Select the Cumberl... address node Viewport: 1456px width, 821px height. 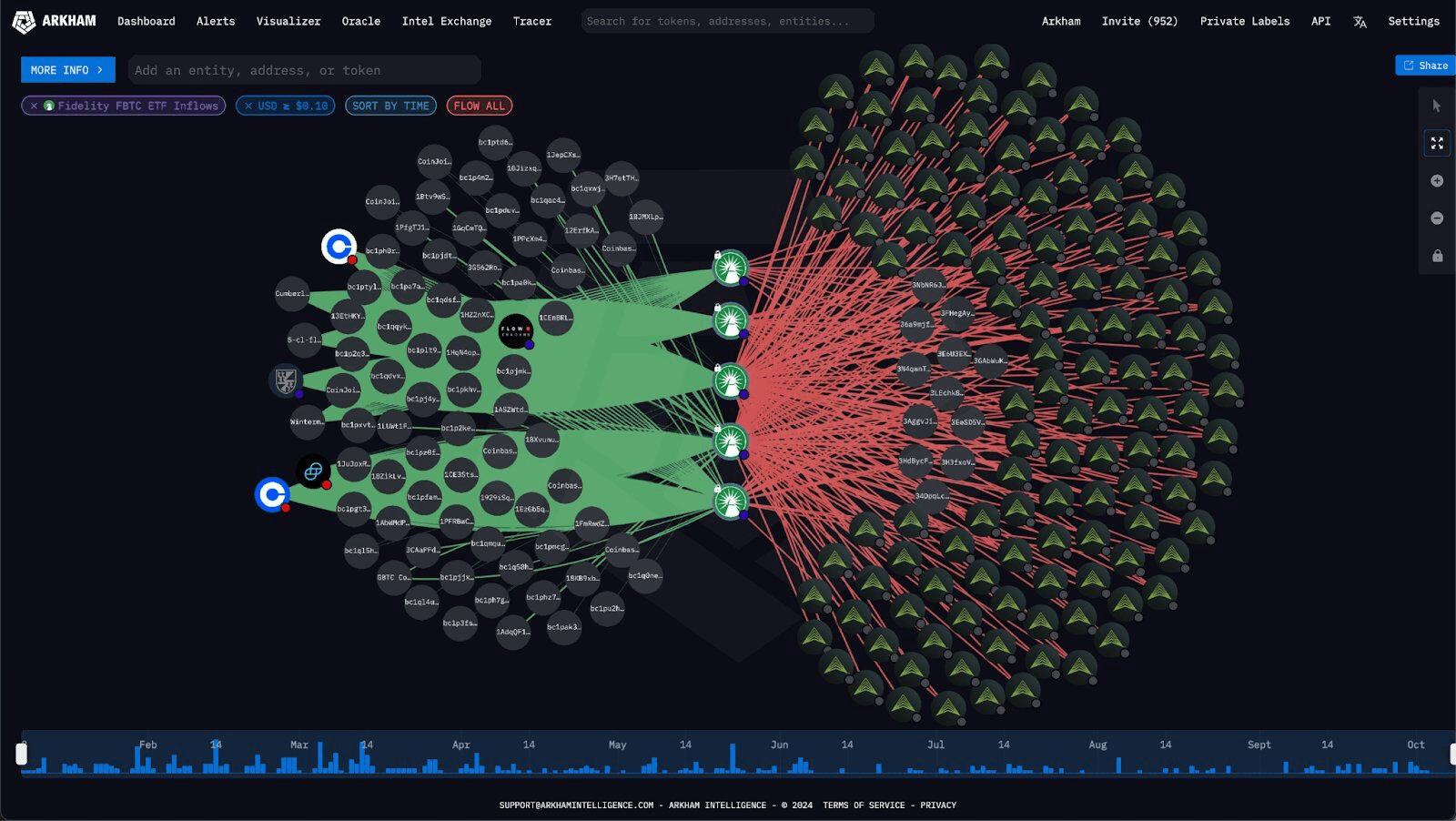(292, 294)
